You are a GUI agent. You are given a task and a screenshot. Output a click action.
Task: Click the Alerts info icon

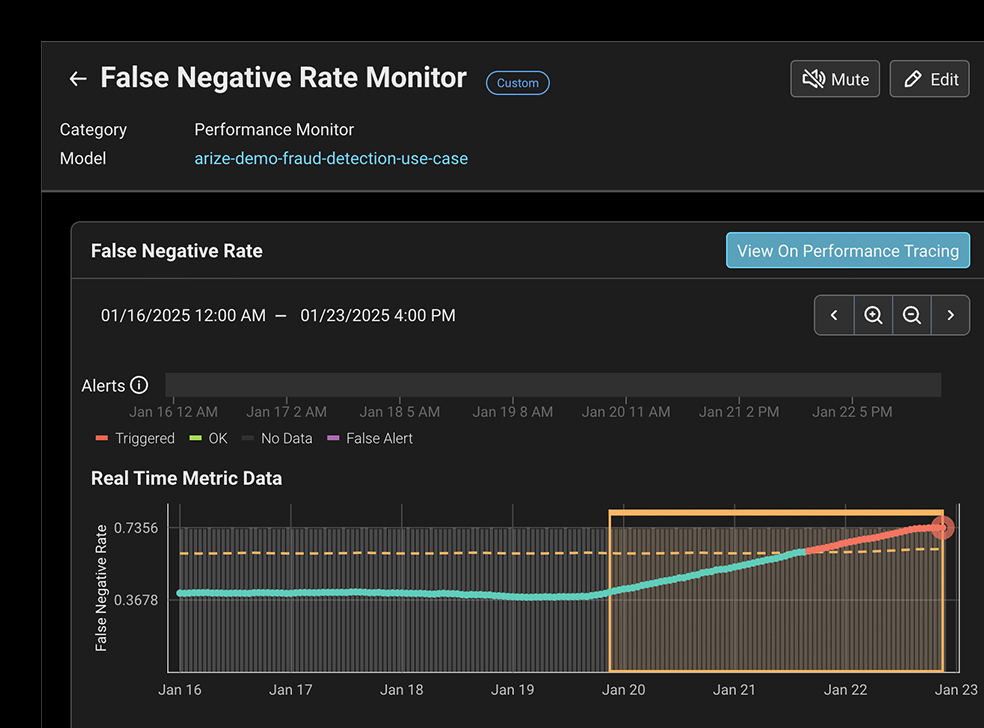(x=139, y=386)
